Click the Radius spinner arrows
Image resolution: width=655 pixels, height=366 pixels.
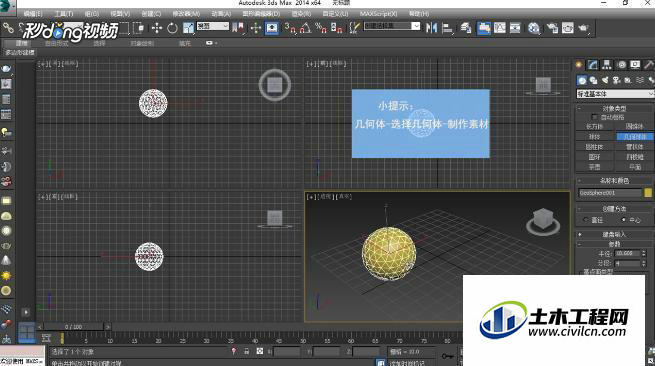click(x=644, y=253)
